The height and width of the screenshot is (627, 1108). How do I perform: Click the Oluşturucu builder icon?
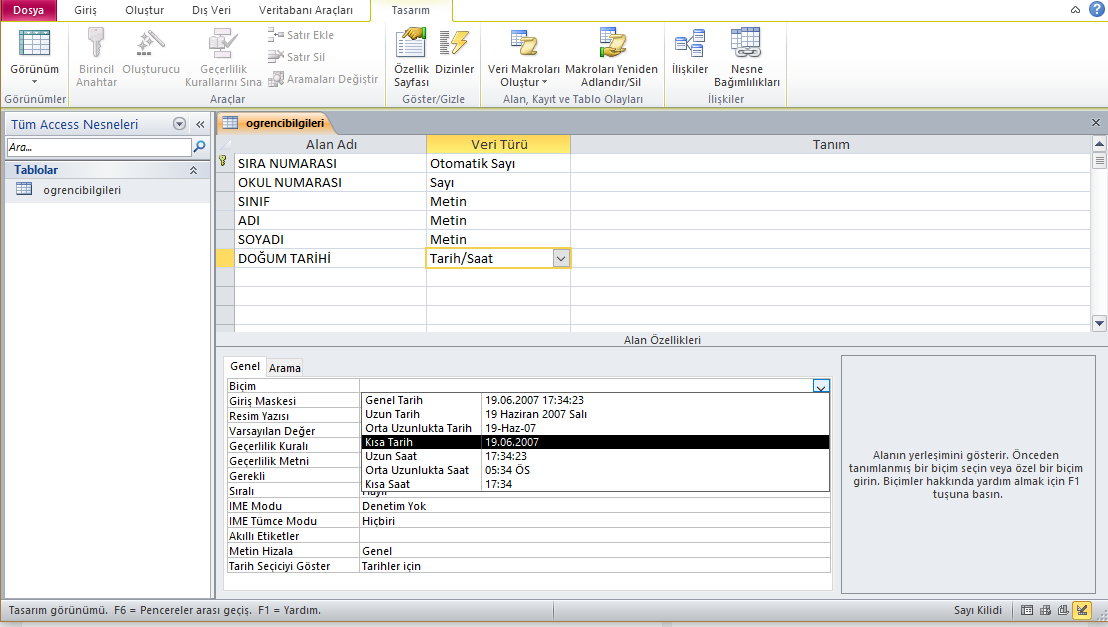(x=151, y=44)
